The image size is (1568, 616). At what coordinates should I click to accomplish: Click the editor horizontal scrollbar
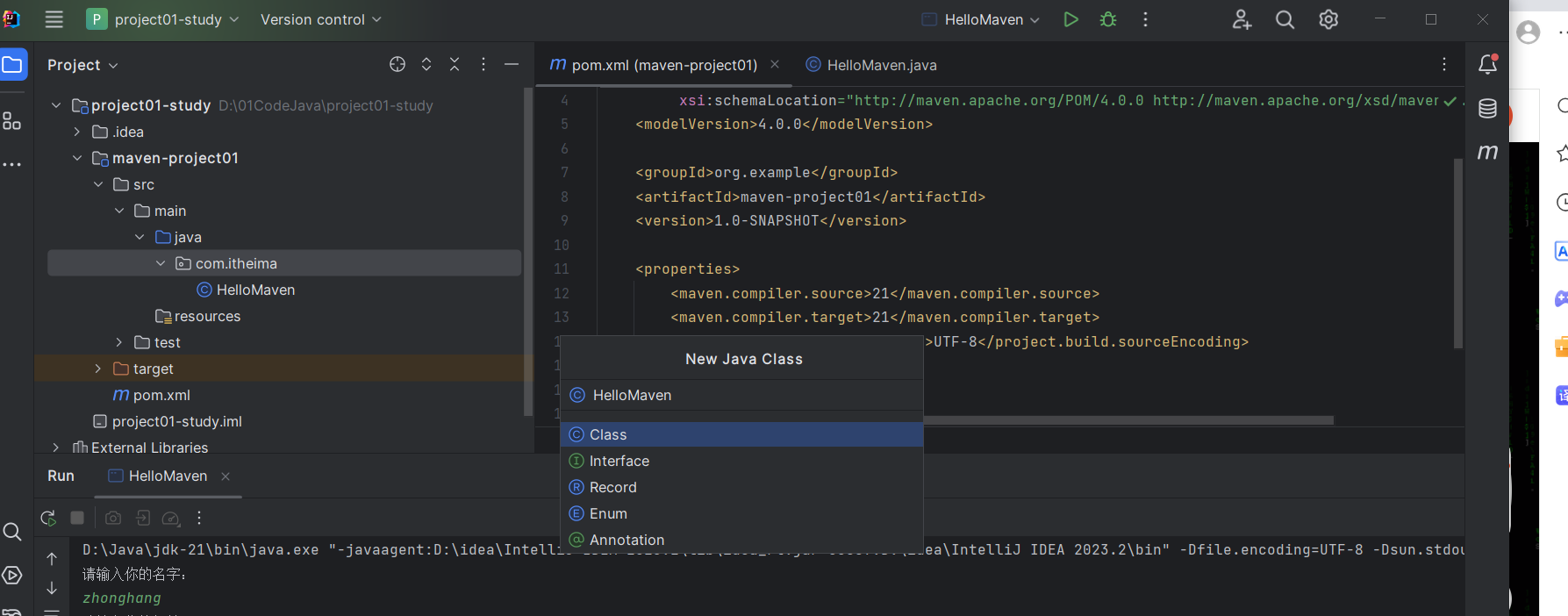pyautogui.click(x=1128, y=420)
